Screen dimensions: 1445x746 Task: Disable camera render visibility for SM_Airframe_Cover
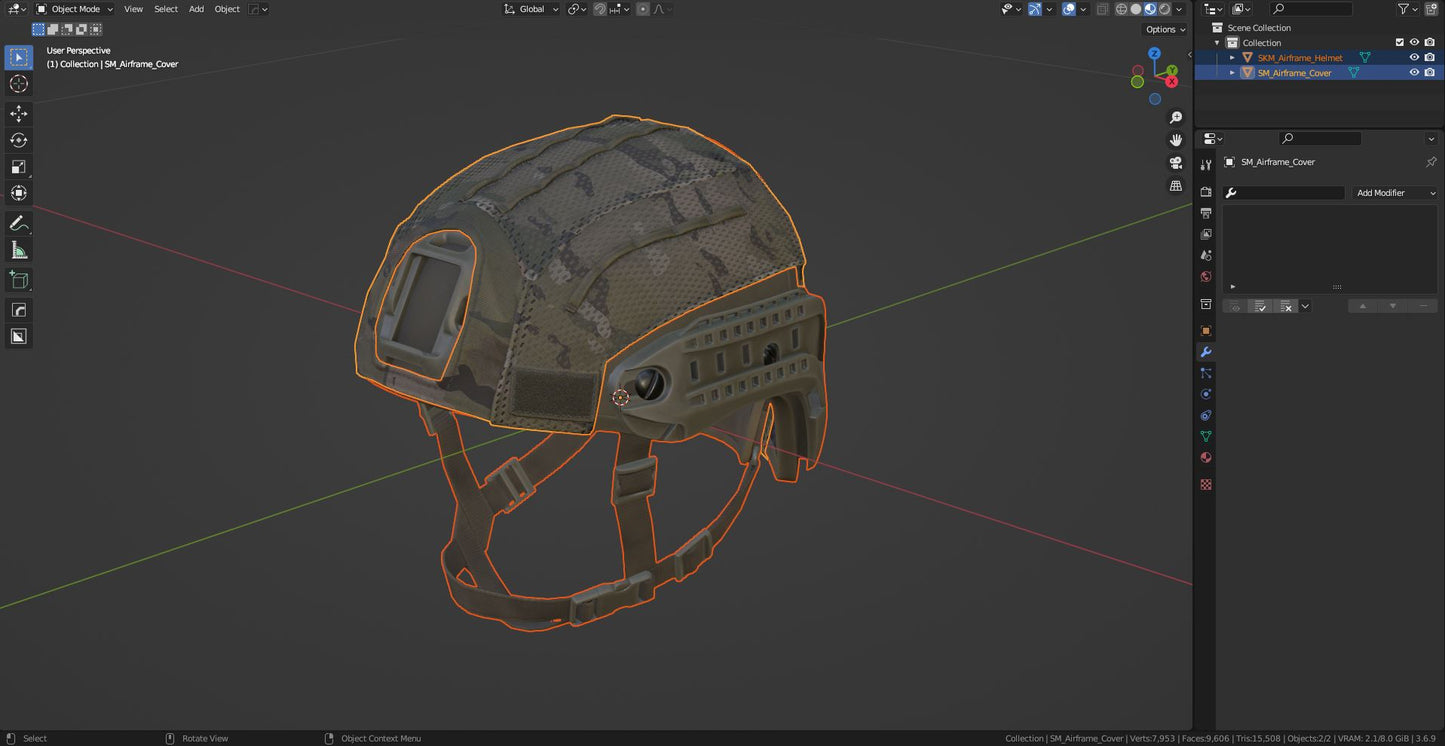pyautogui.click(x=1430, y=72)
